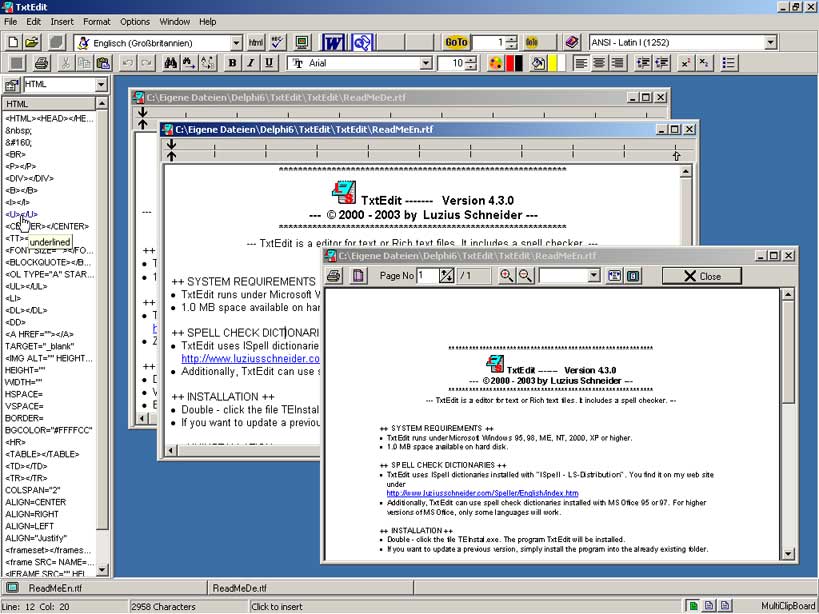Open a file with the folder icon
Screen dimensions: 819x614
pyautogui.click(x=32, y=42)
